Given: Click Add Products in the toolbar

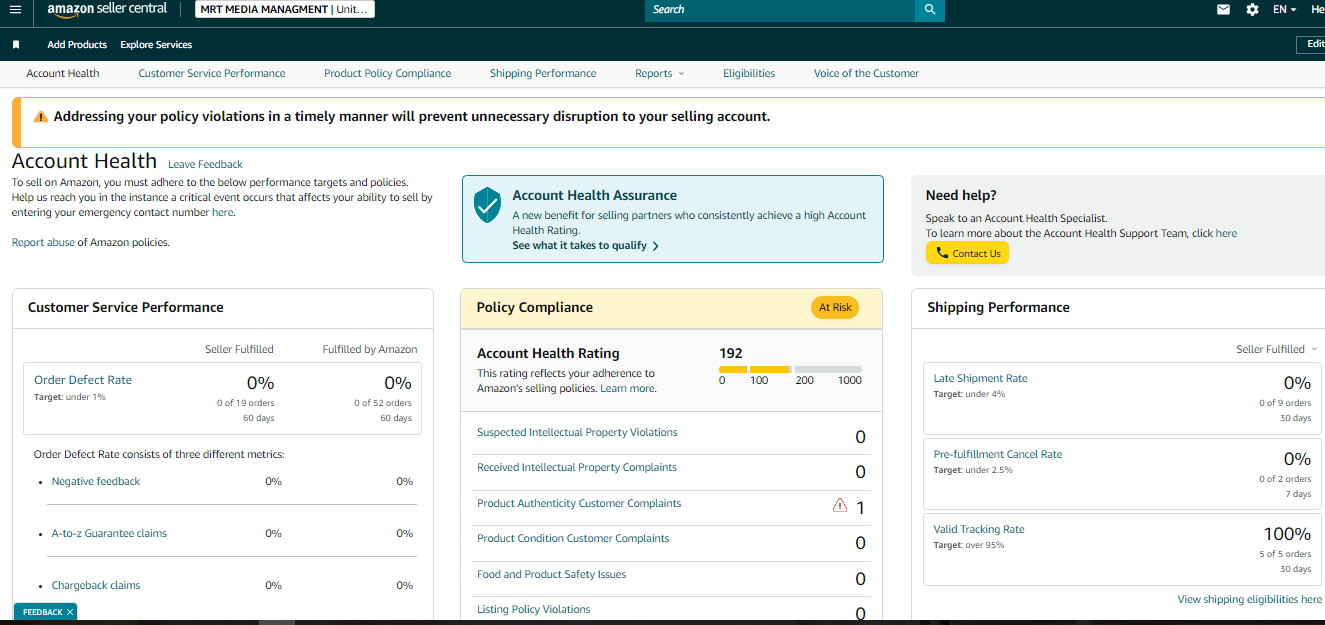Looking at the screenshot, I should [77, 45].
